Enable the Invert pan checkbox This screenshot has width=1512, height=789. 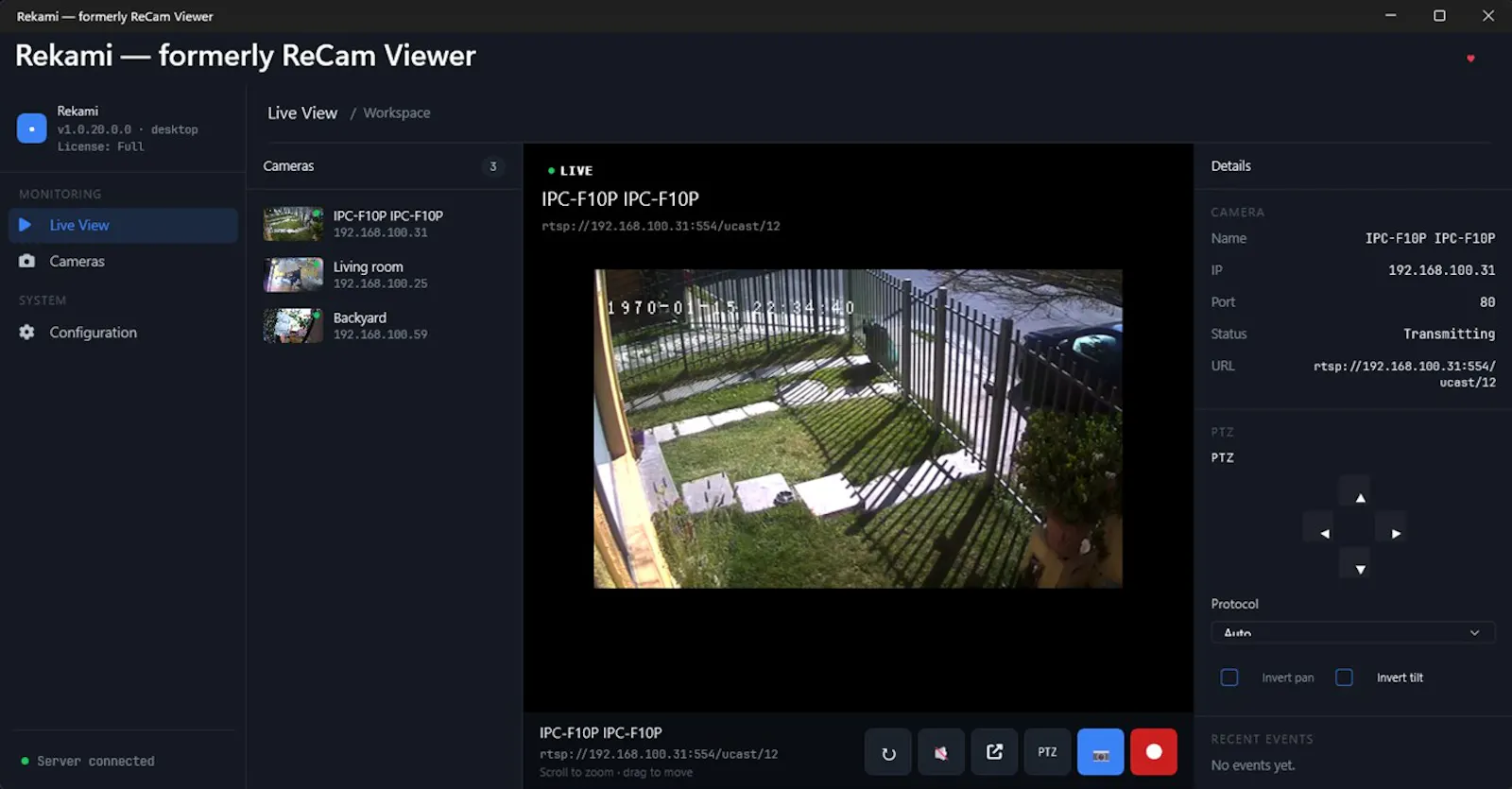tap(1229, 678)
